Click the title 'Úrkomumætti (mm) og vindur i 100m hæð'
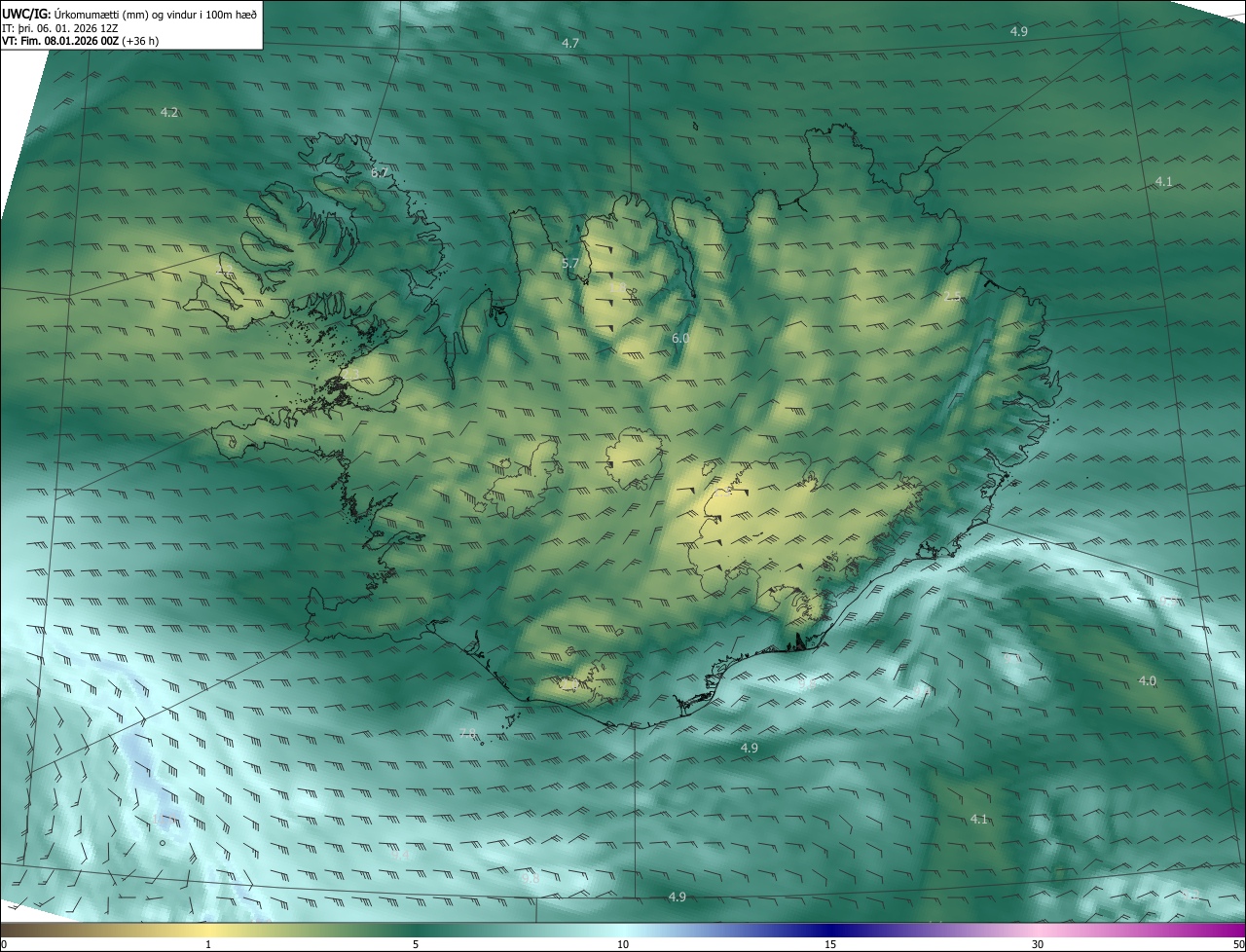The height and width of the screenshot is (952, 1246). pyautogui.click(x=156, y=13)
